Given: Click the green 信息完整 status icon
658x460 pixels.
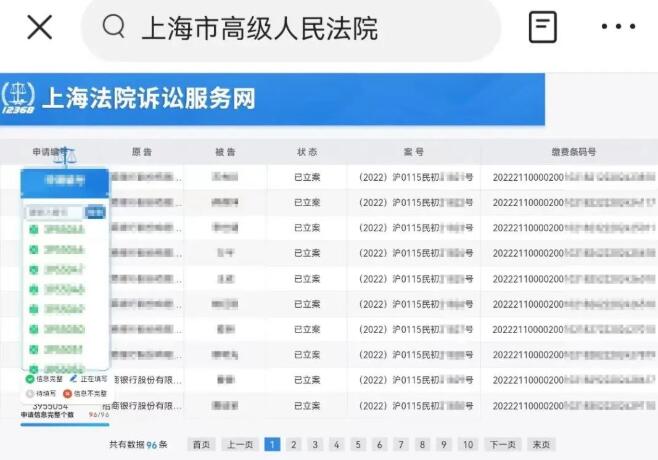Looking at the screenshot, I should [x=29, y=379].
